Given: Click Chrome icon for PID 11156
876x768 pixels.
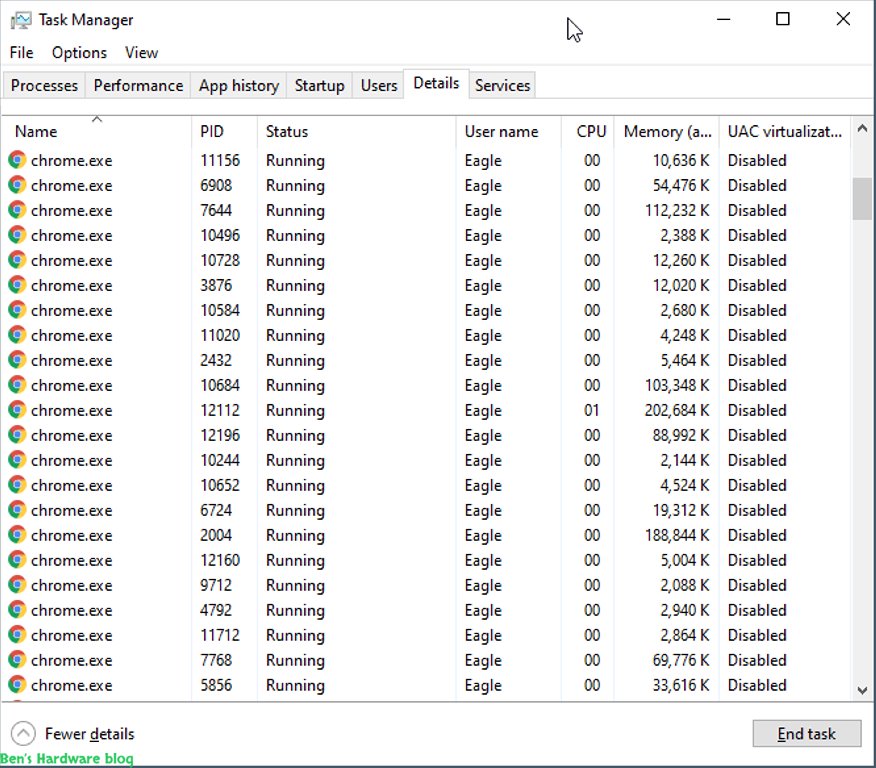Looking at the screenshot, I should (x=17, y=160).
